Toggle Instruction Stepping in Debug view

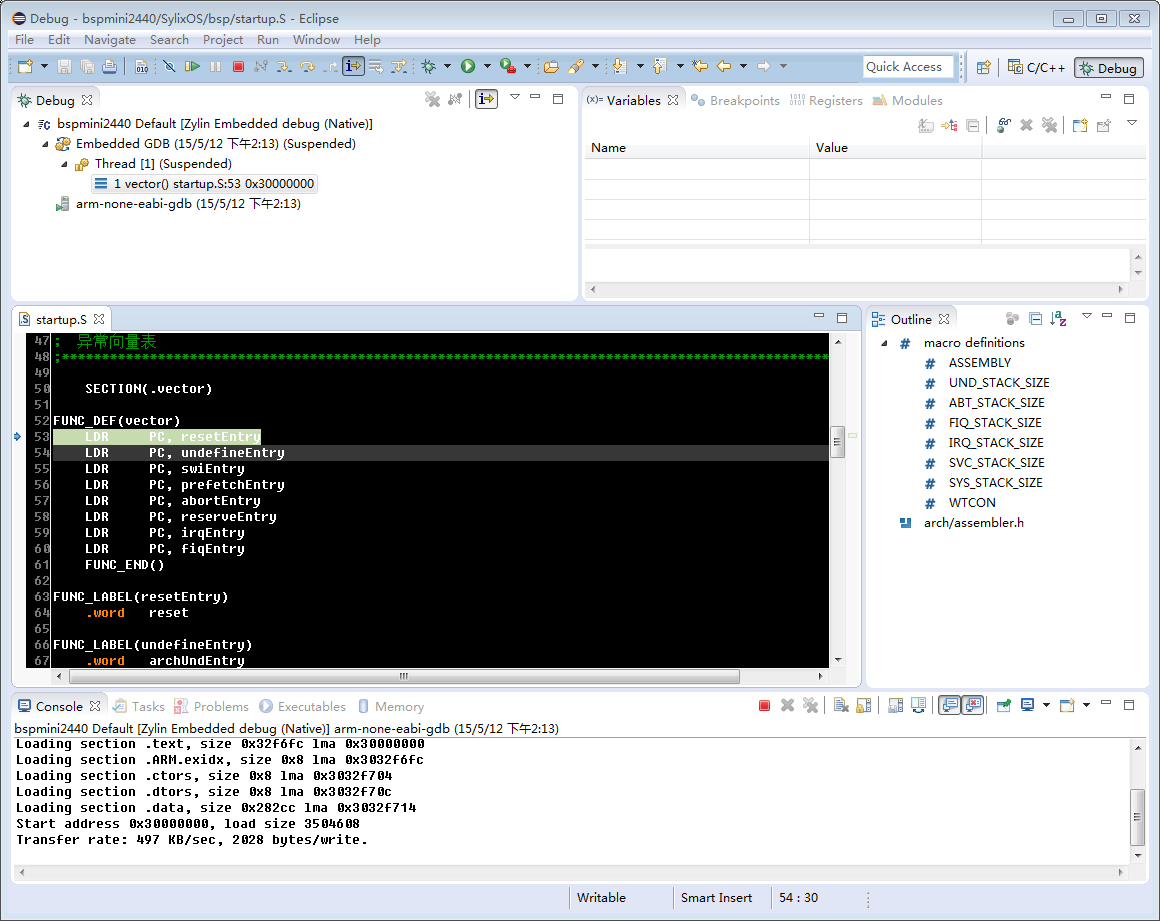[486, 99]
